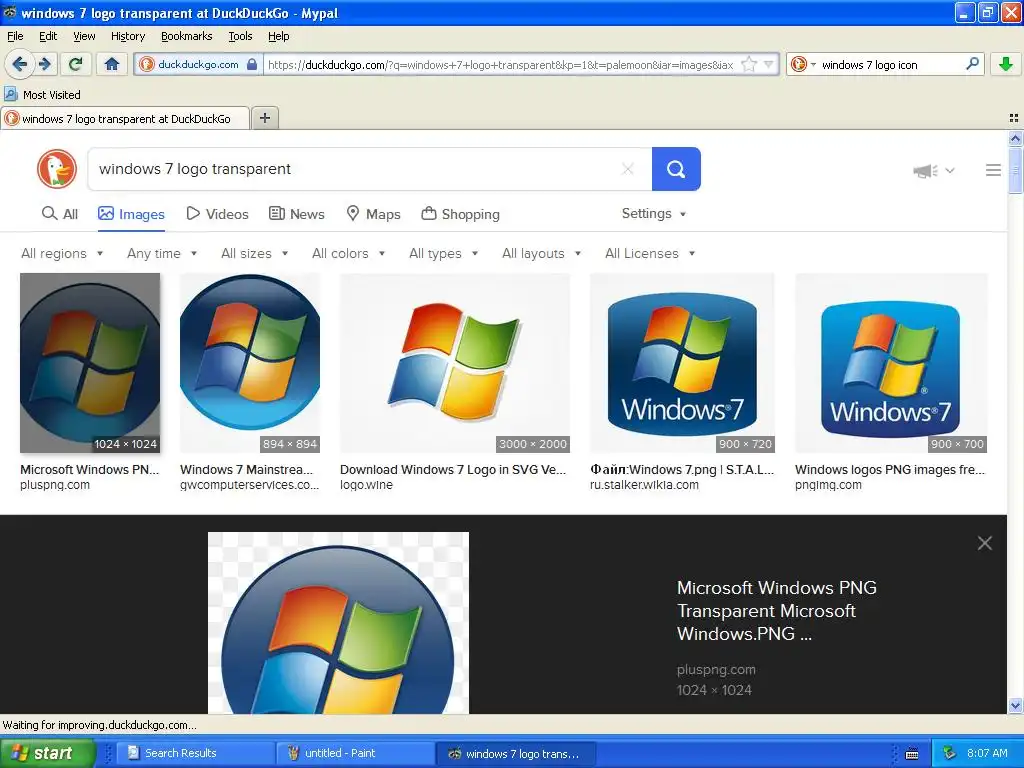Bookmark this page with the star icon
The height and width of the screenshot is (768, 1024).
[x=749, y=64]
